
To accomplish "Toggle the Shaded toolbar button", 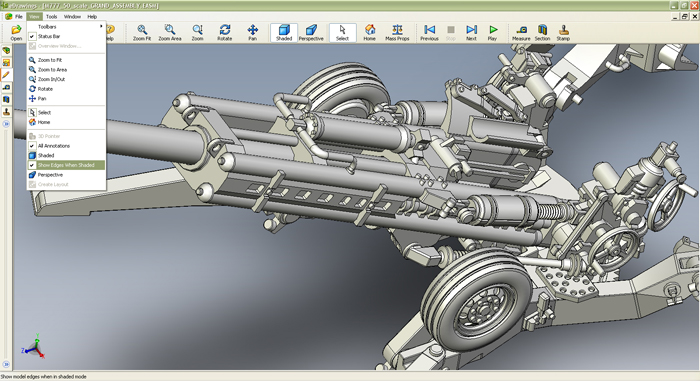I will 284,33.
